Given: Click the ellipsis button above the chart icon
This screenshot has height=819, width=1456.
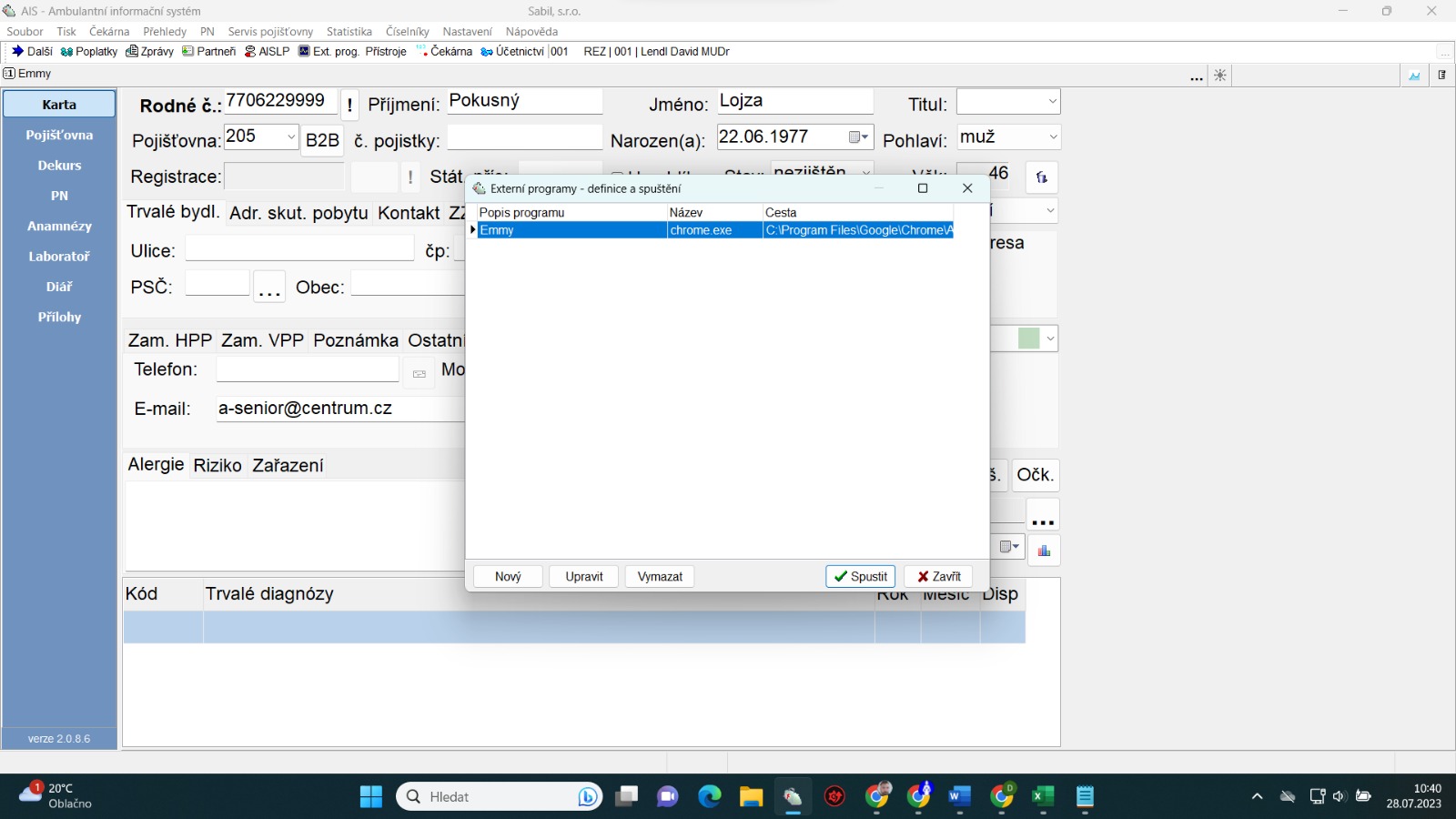Looking at the screenshot, I should coord(1043,515).
